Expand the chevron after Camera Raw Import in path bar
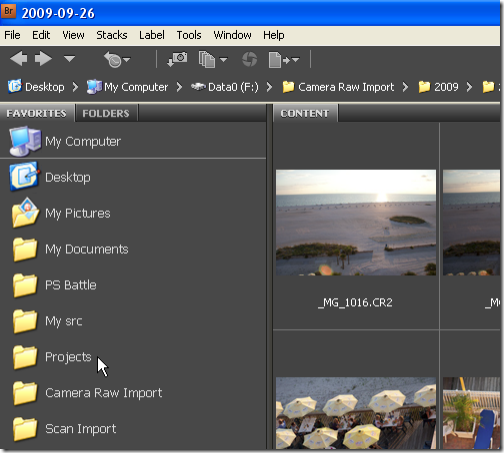Screen dimensions: 504x453 click(x=405, y=87)
